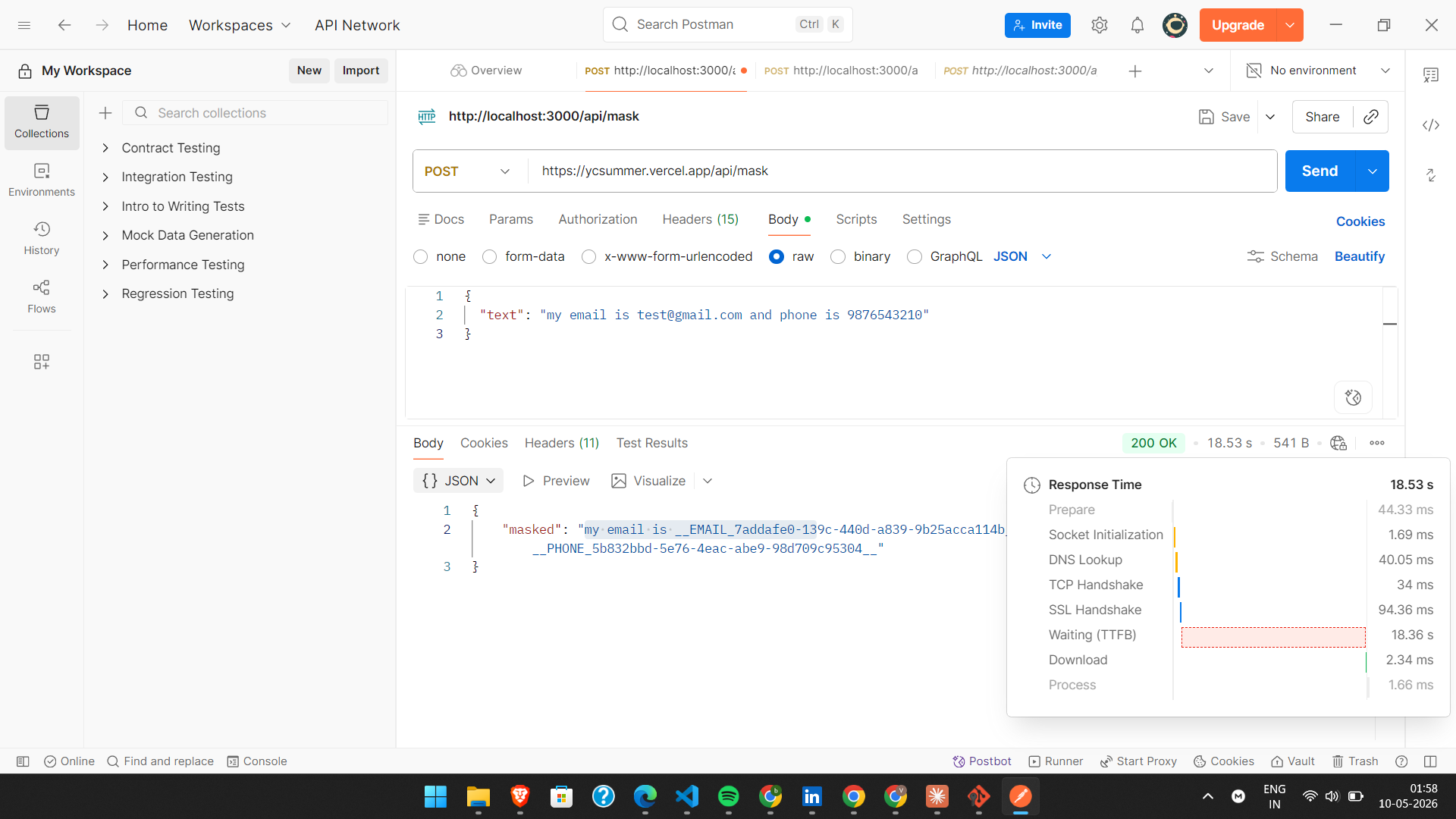Select the raw body type

click(777, 257)
